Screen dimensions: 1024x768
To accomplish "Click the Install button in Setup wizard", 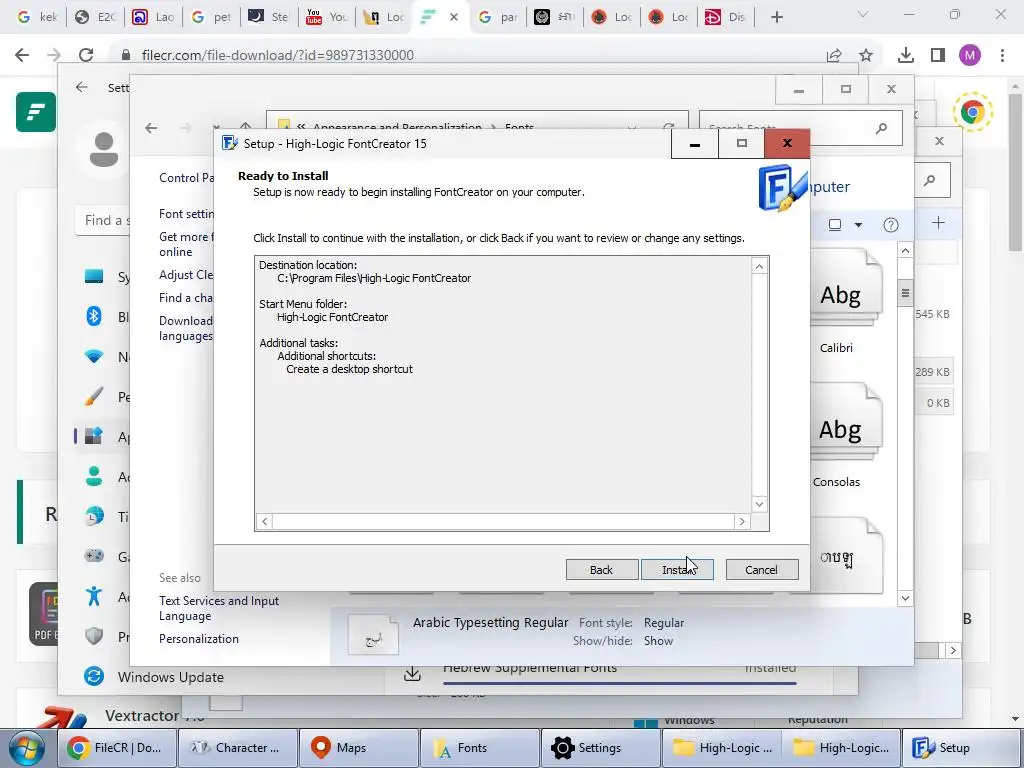I will (x=677, y=569).
